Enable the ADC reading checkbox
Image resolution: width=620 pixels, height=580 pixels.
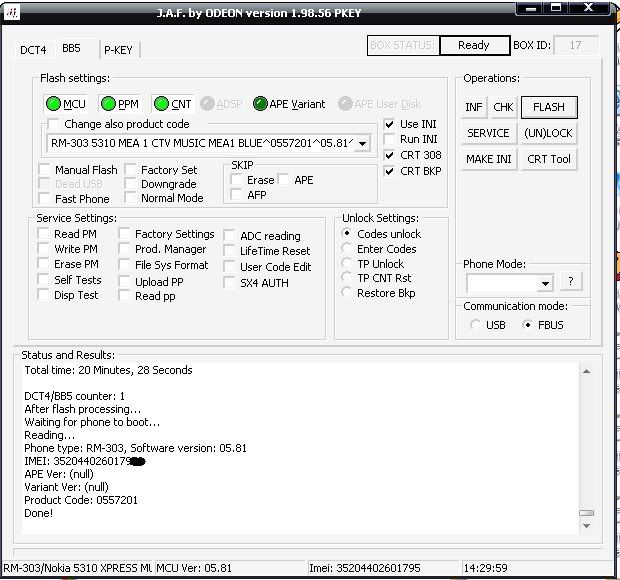(x=229, y=236)
